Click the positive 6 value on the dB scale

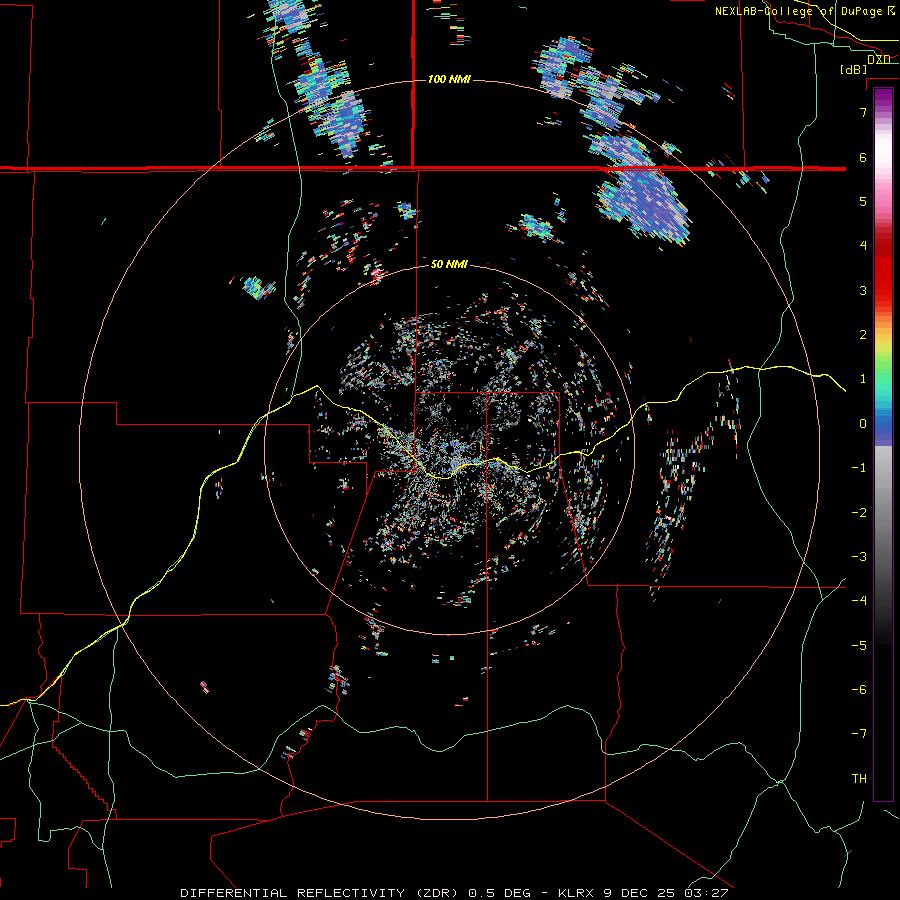click(863, 157)
